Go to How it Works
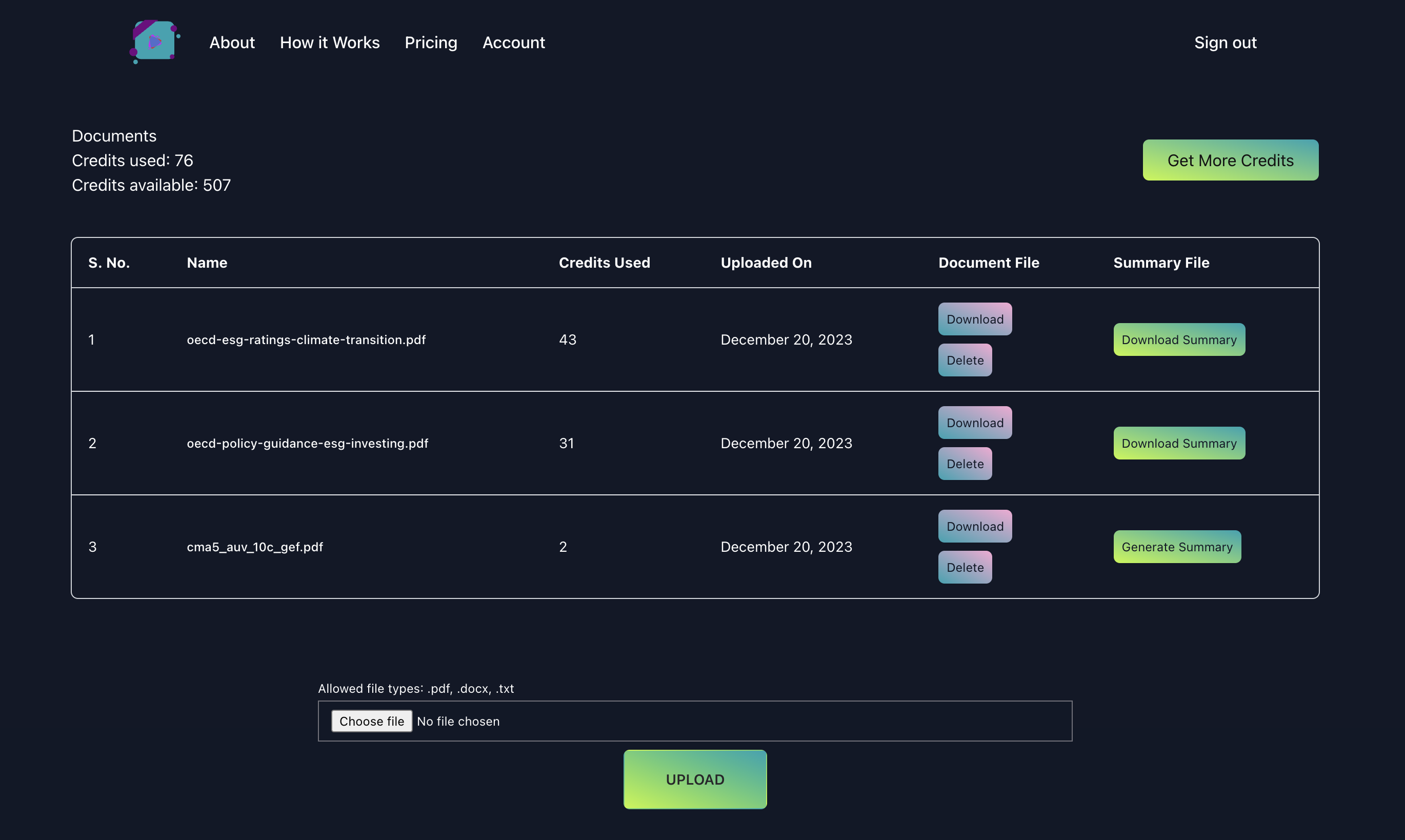The height and width of the screenshot is (840, 1405). click(329, 43)
